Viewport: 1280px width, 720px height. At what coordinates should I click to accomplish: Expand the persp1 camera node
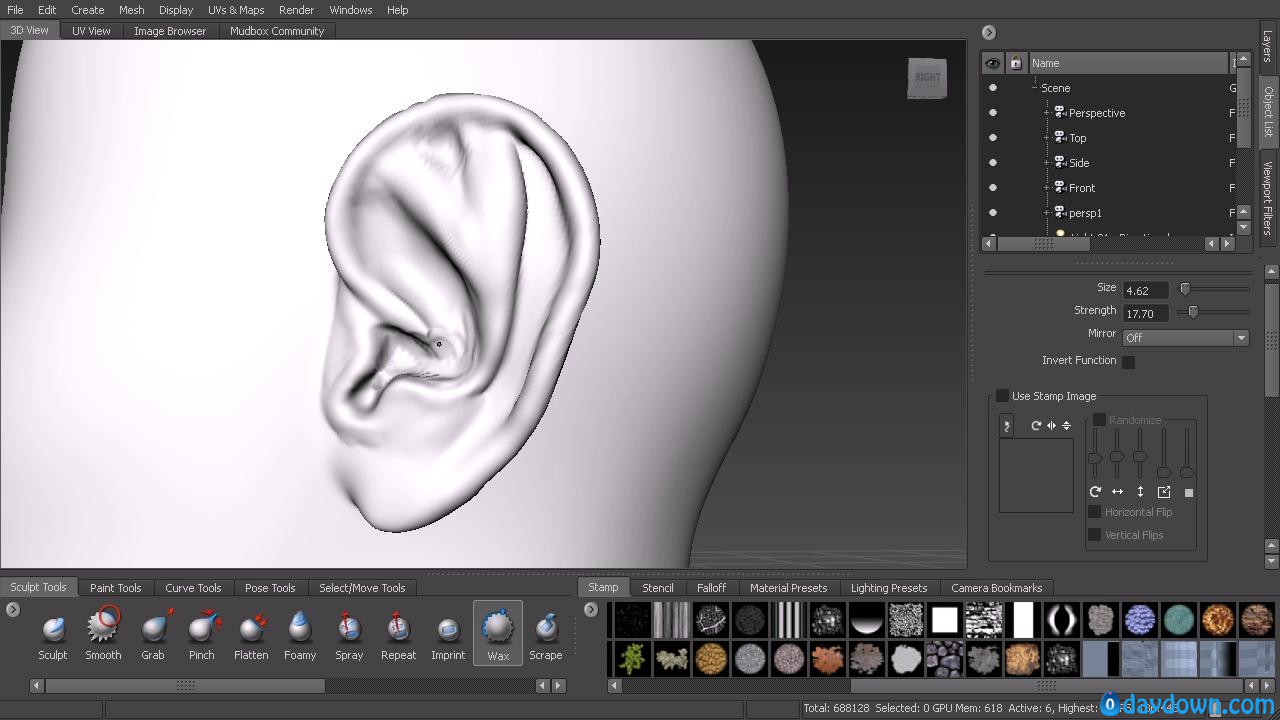pos(1046,213)
